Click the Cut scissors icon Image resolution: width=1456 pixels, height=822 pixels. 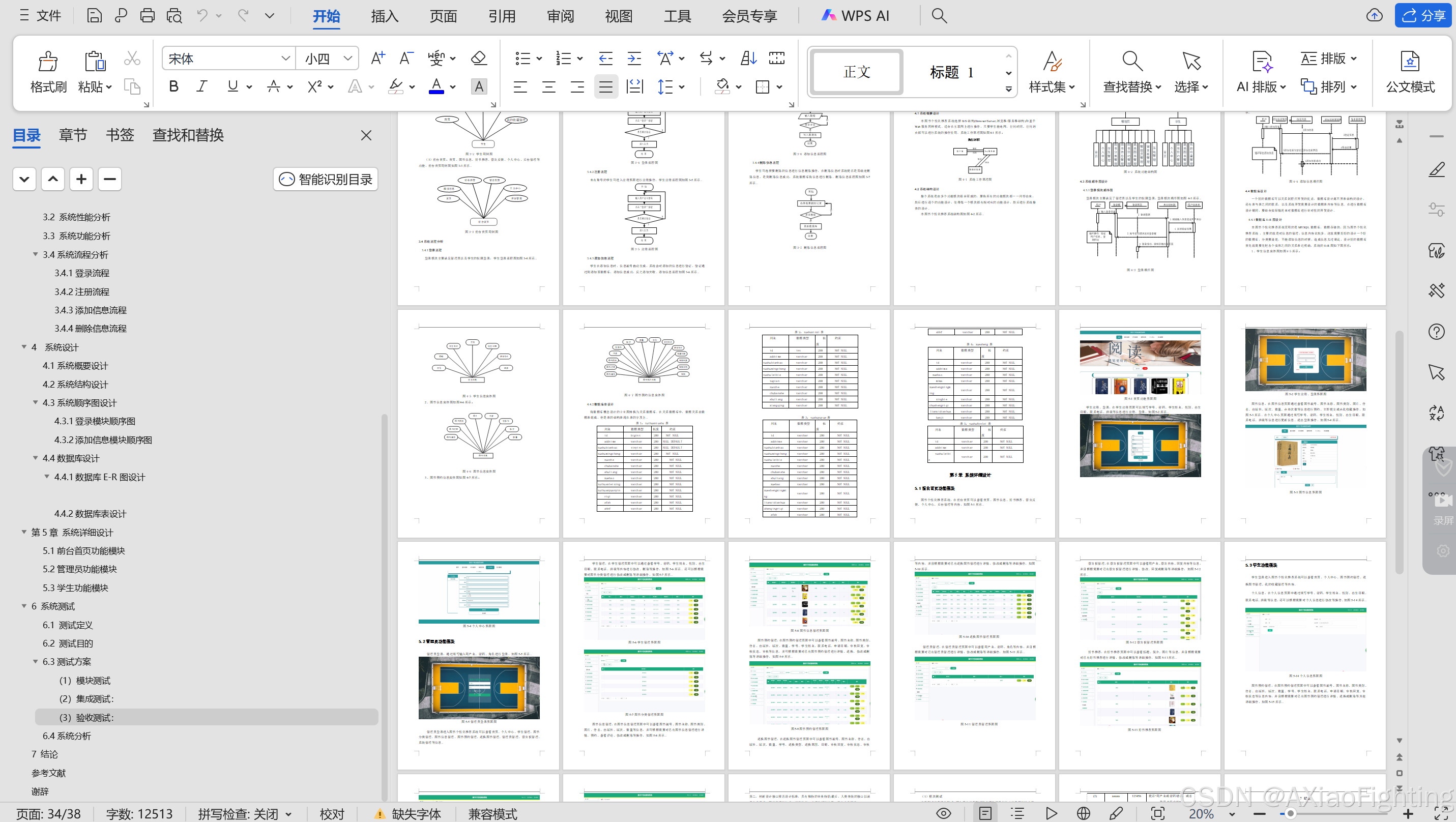tap(132, 58)
